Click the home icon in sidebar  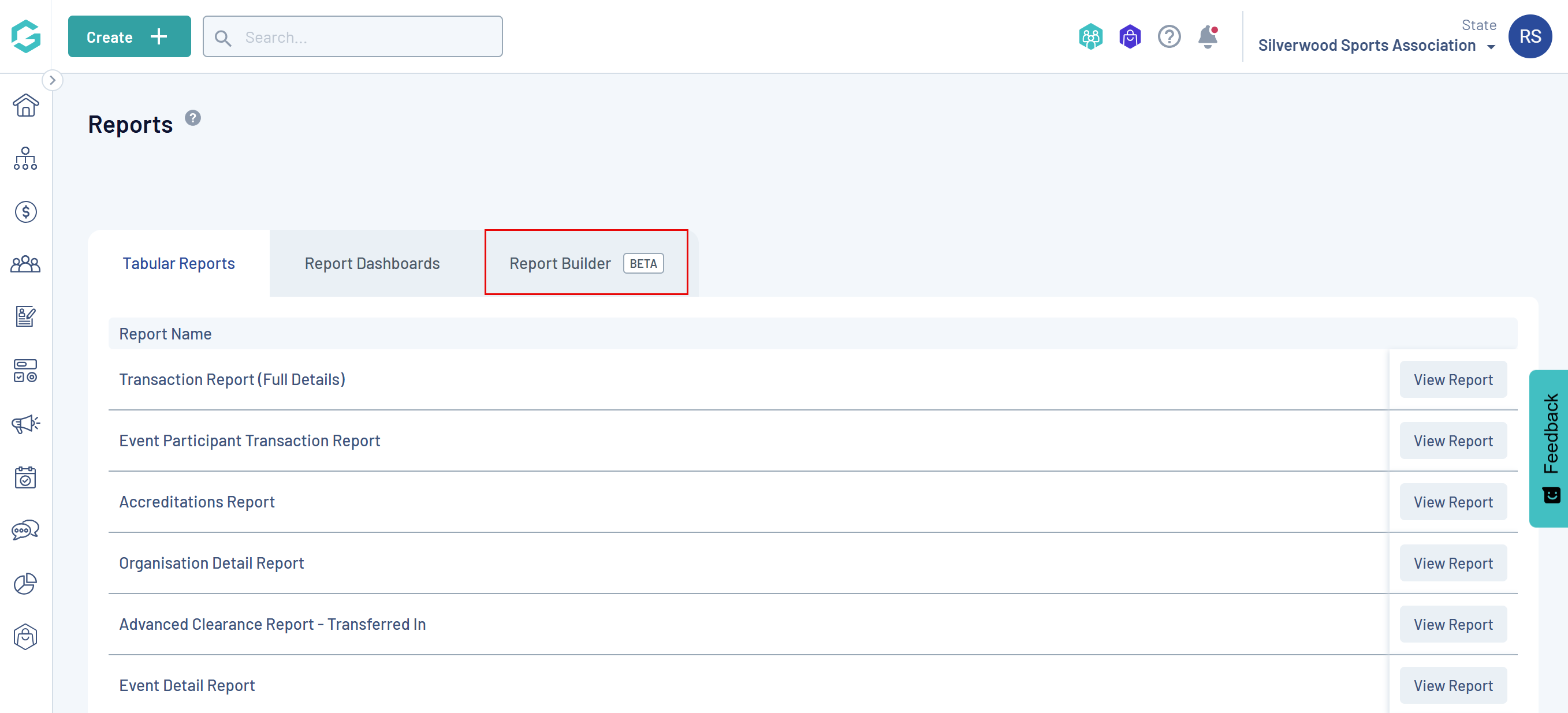coord(25,105)
